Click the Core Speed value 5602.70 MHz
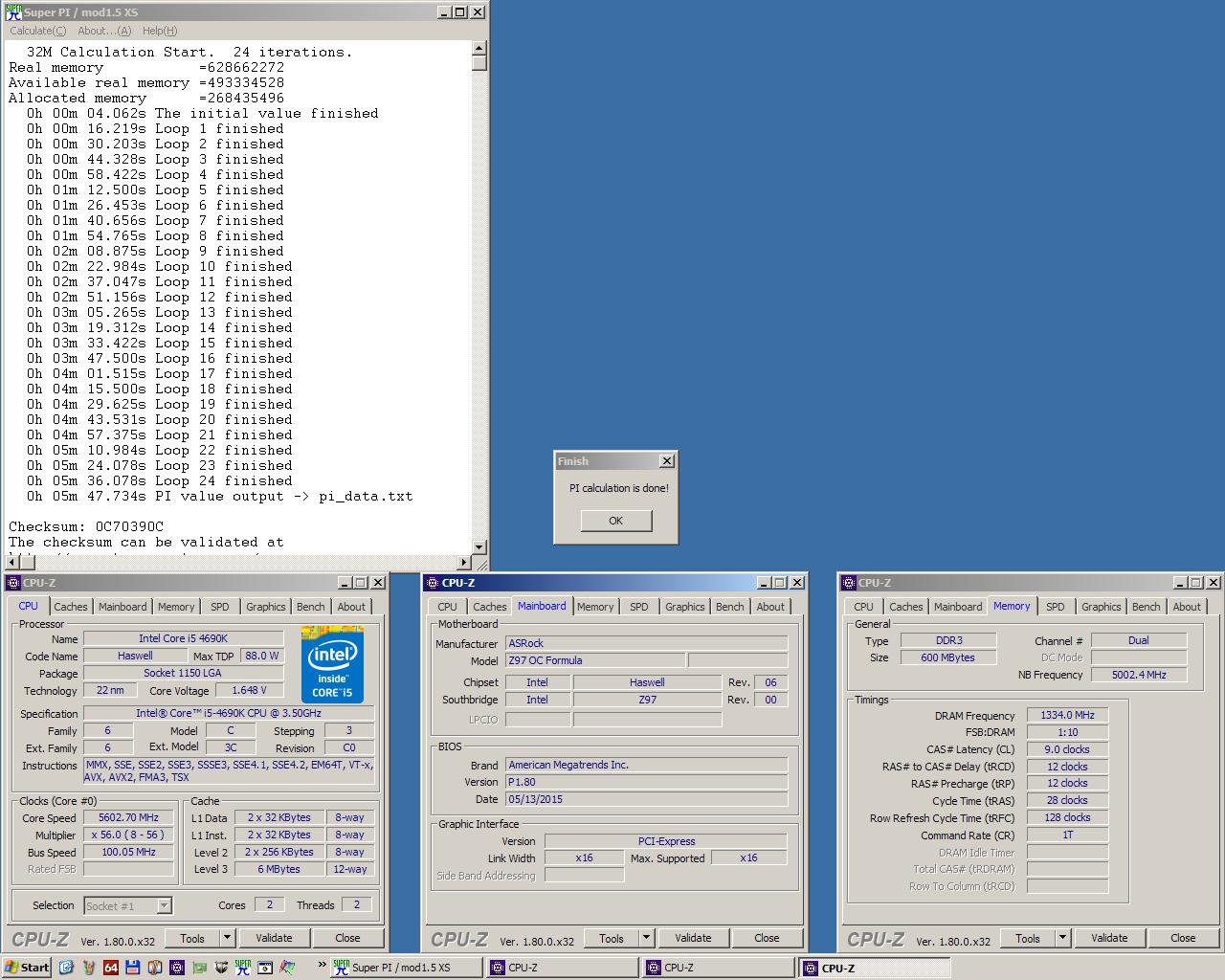 (x=128, y=818)
